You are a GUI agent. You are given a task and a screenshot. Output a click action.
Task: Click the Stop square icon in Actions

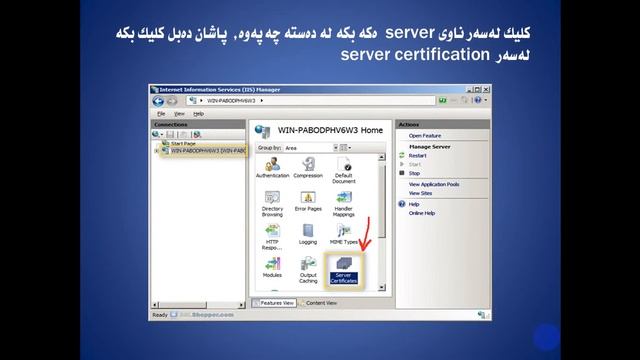tap(402, 173)
